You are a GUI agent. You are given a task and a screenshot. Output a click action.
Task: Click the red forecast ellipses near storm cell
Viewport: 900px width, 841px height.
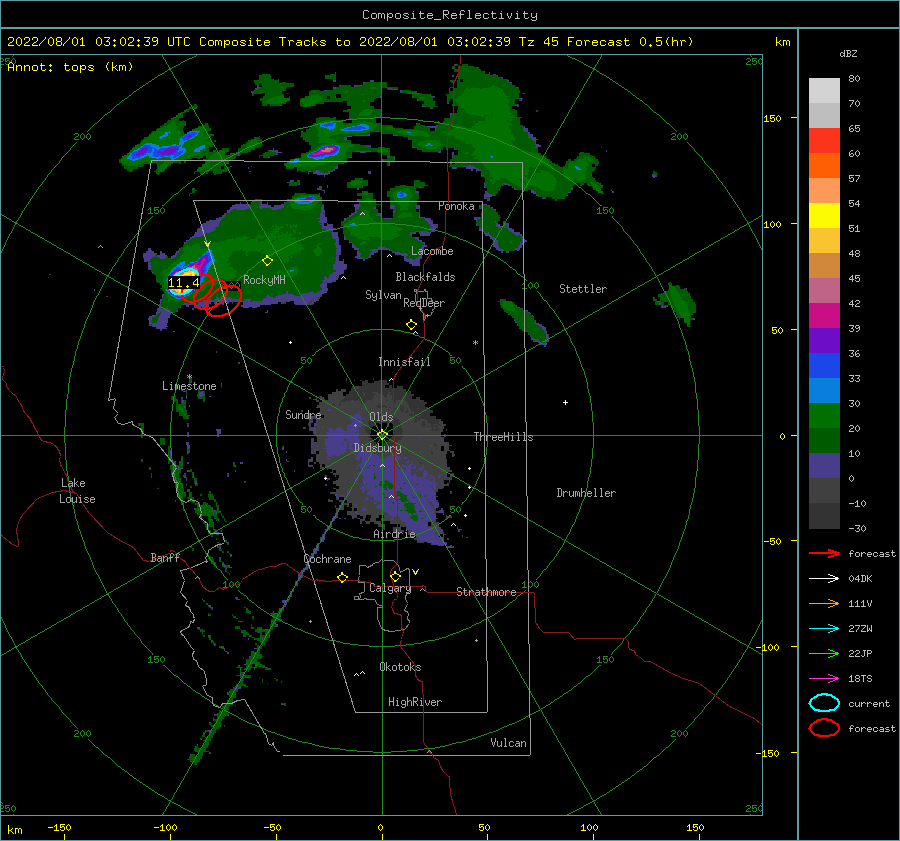[216, 296]
